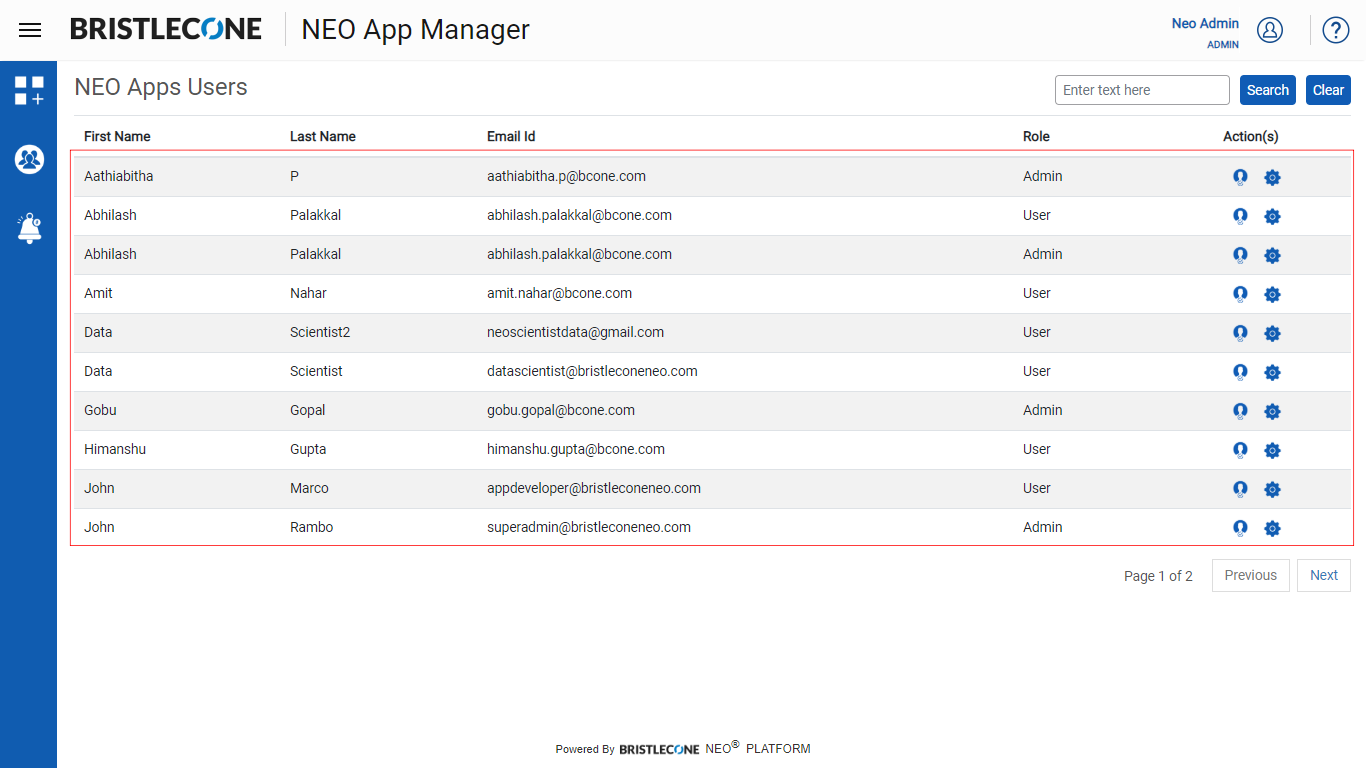Click the gear icon for Gobu Gopal
The width and height of the screenshot is (1366, 768).
tap(1272, 411)
